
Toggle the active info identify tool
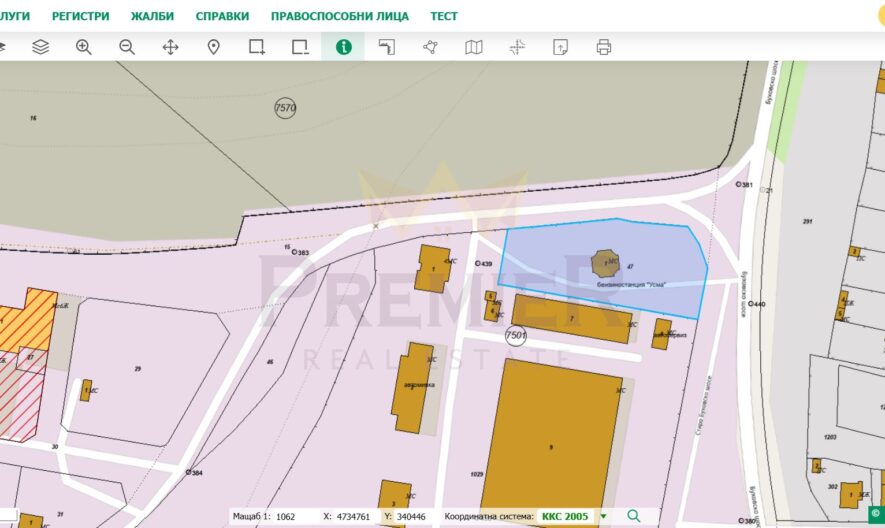tap(343, 47)
